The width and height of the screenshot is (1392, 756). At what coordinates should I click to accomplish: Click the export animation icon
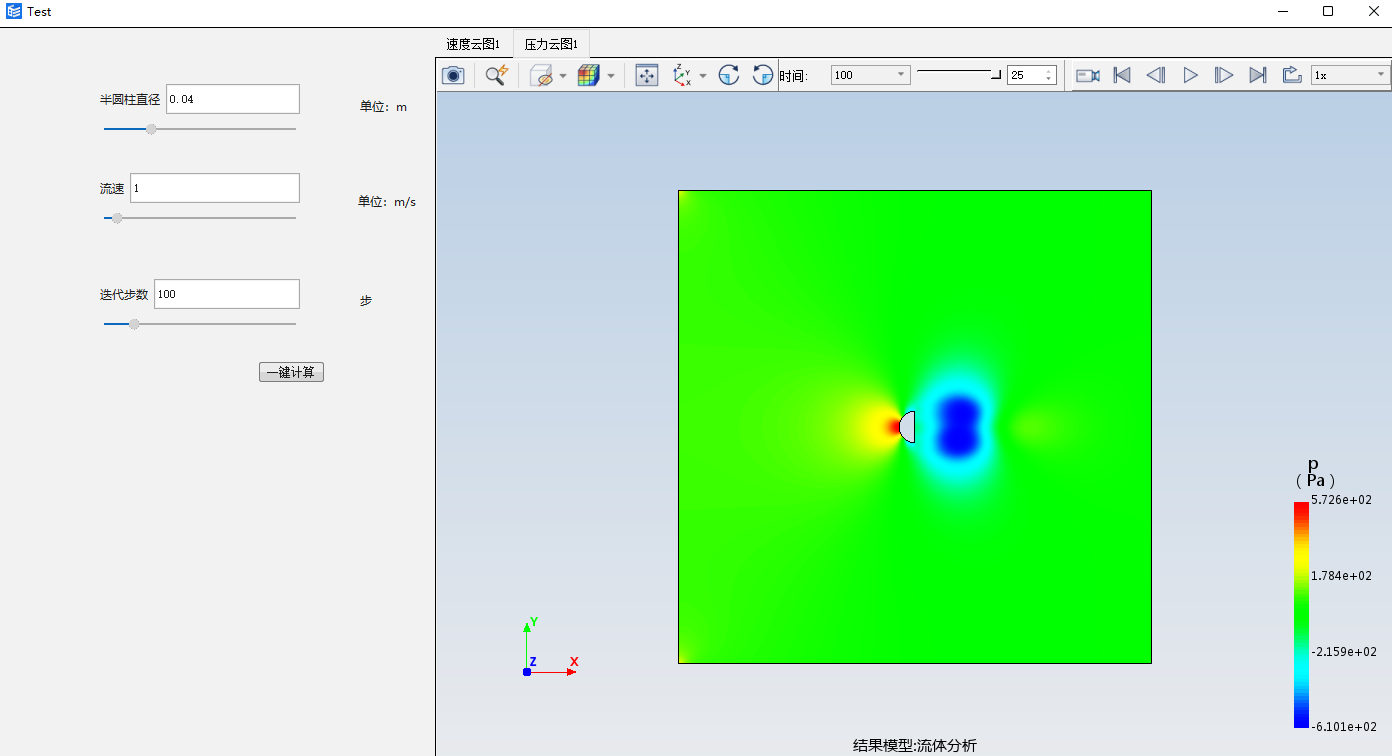point(1291,75)
